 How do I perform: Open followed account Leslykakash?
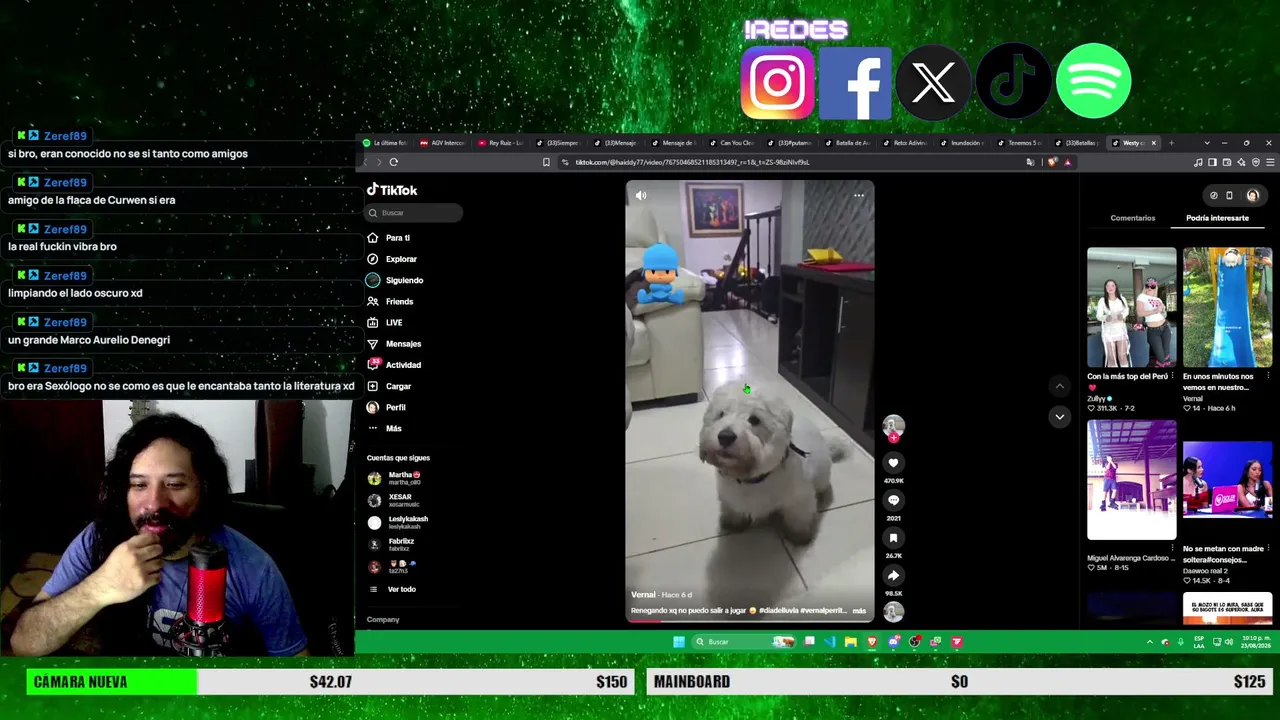click(x=398, y=522)
